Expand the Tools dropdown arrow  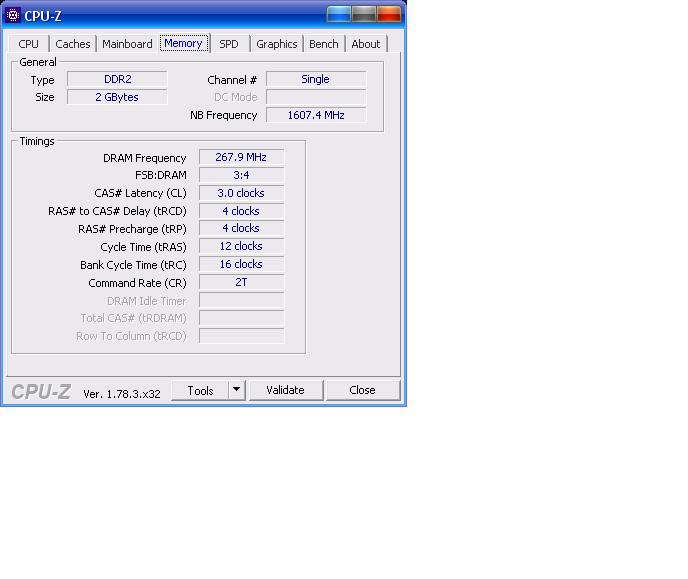tap(237, 390)
